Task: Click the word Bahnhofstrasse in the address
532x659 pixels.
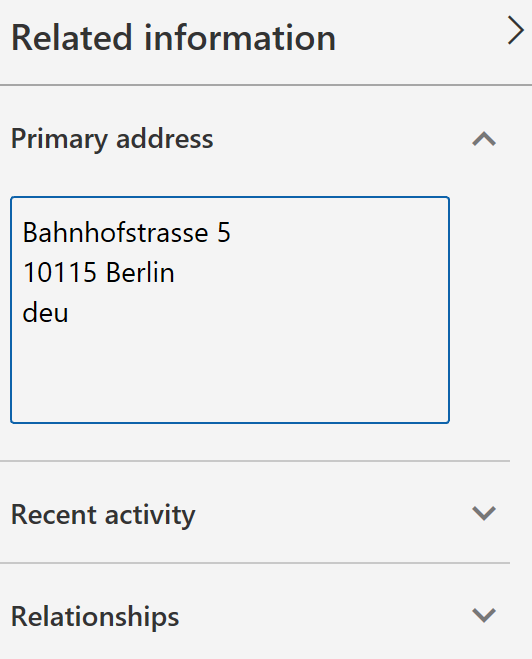Action: 116,232
